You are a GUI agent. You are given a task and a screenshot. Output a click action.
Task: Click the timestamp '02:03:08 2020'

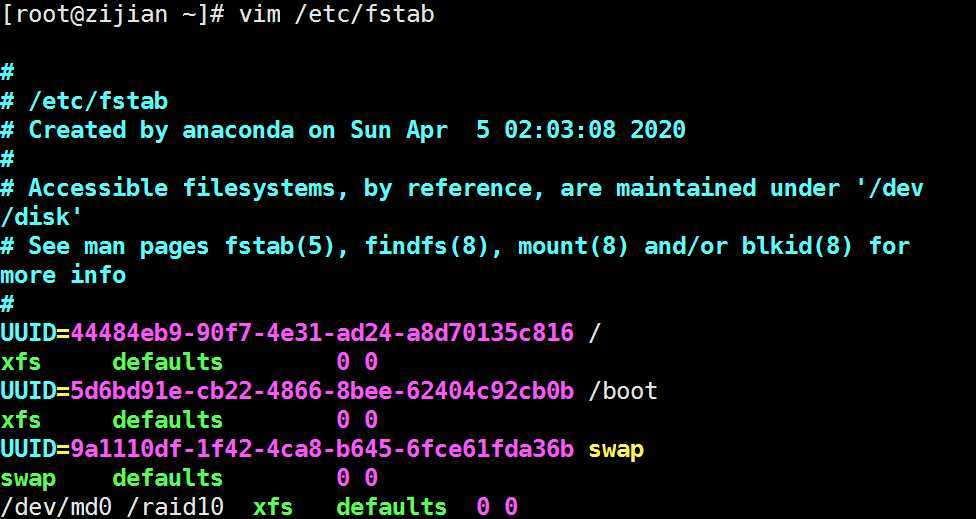[595, 130]
